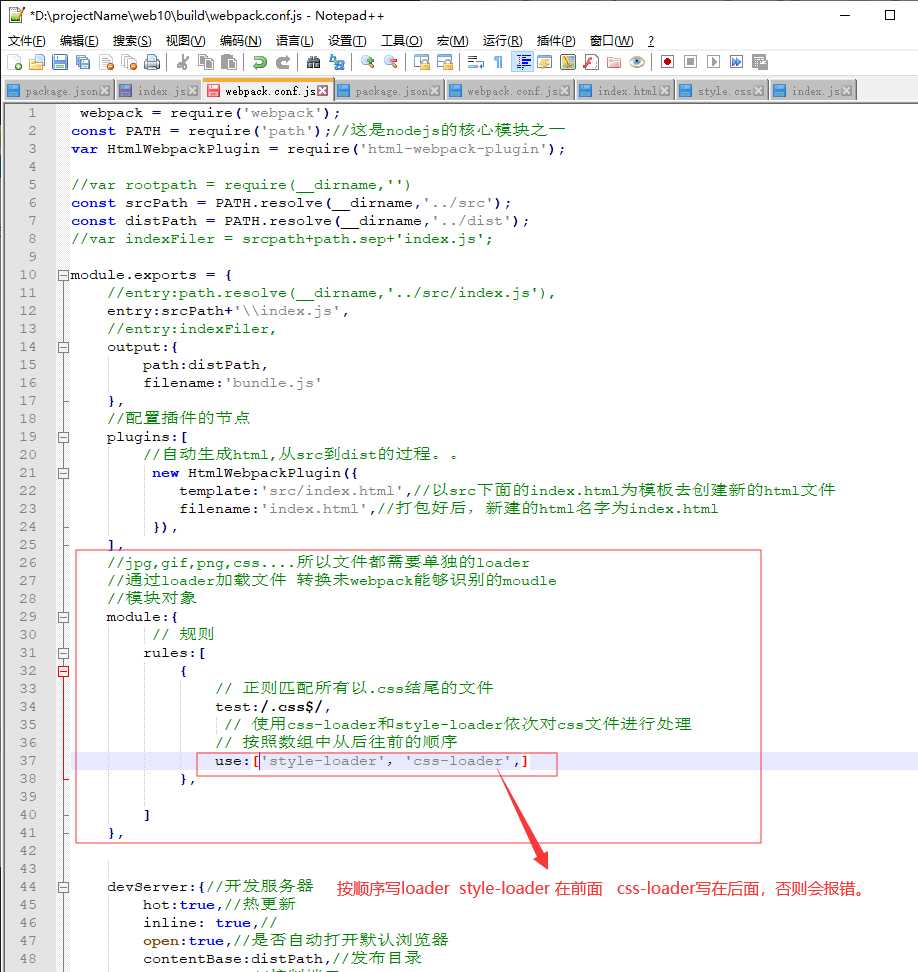Open the 插件(P) menu
918x972 pixels.
(x=556, y=41)
